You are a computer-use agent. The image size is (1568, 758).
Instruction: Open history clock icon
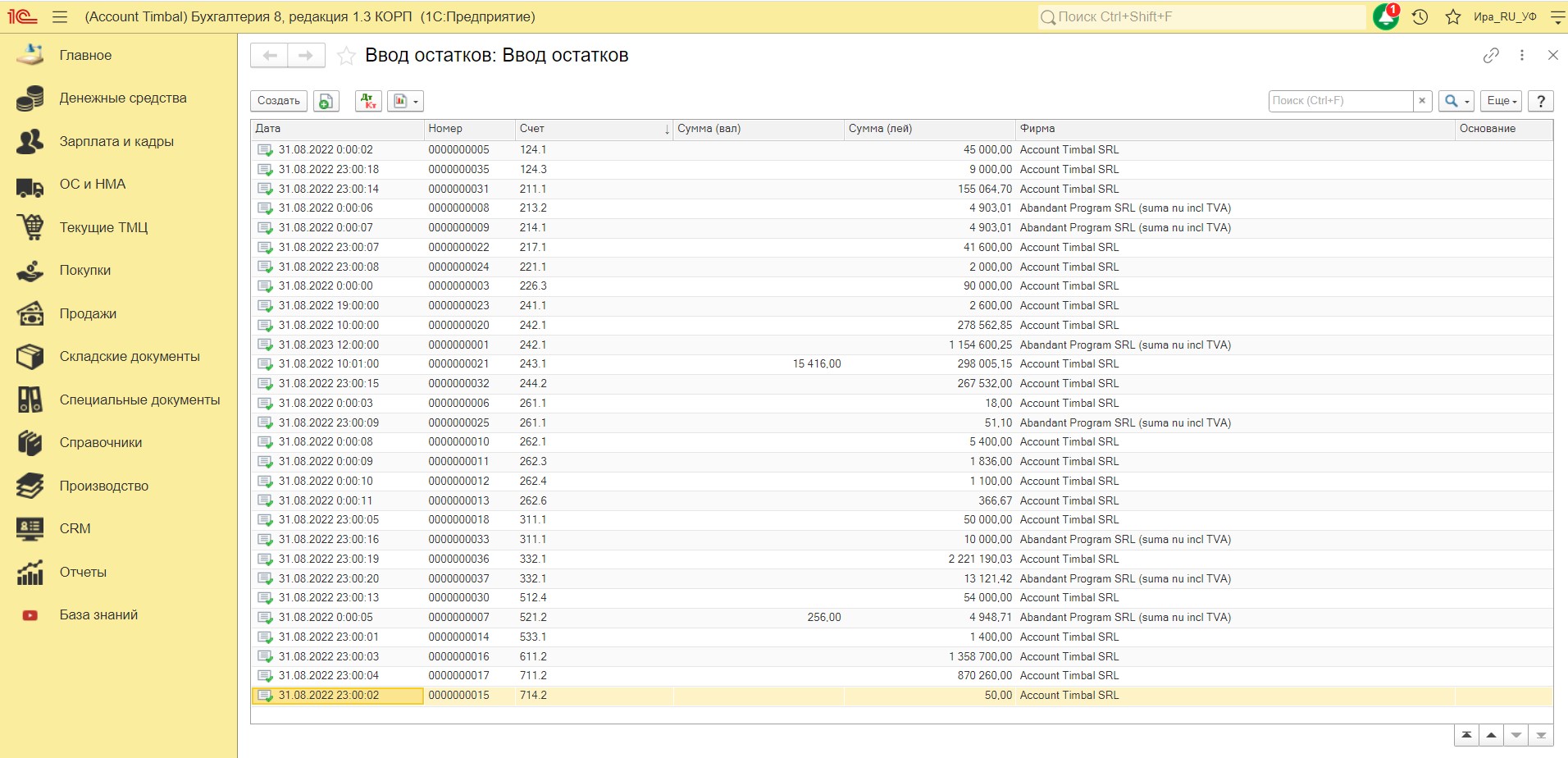(1420, 16)
